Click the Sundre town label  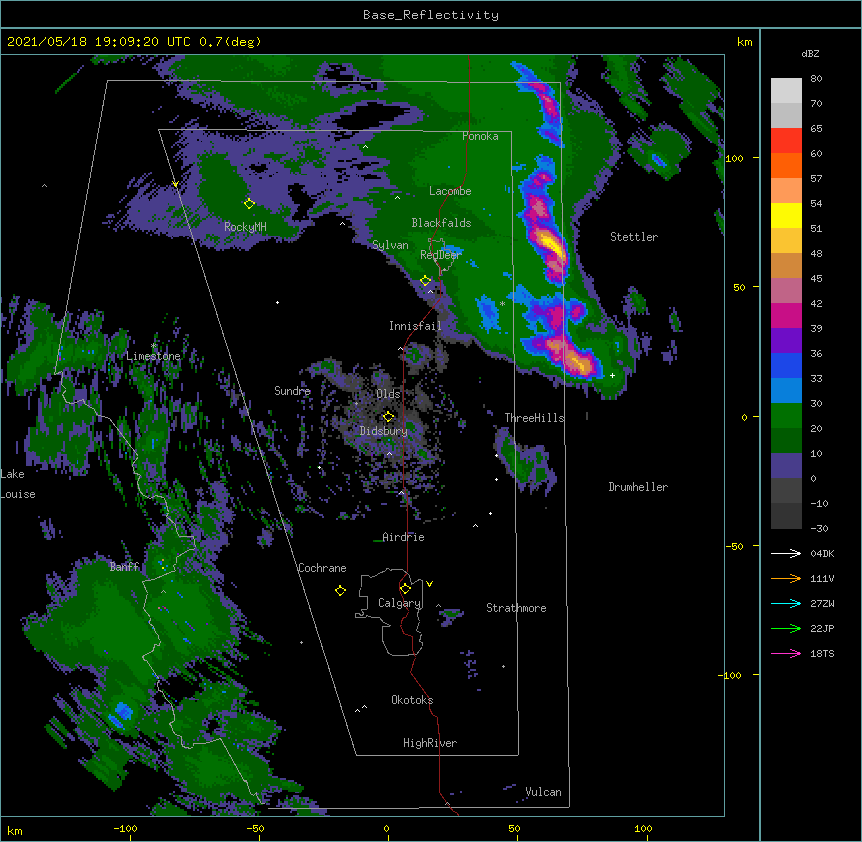292,391
